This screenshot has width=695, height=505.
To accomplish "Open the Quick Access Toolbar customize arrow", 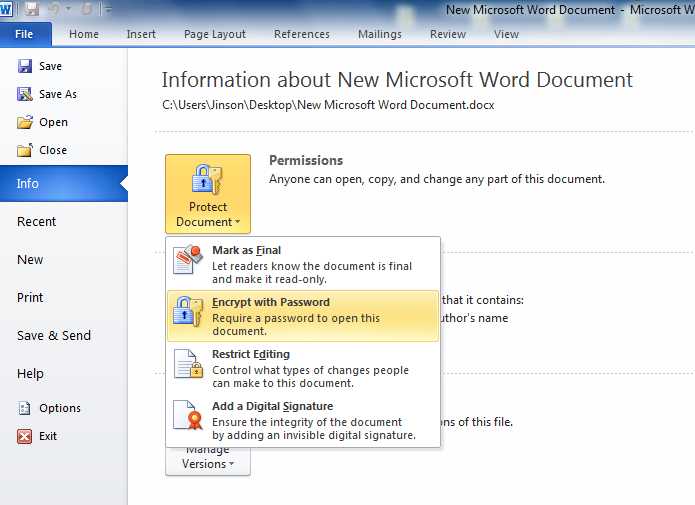I will click(x=108, y=9).
